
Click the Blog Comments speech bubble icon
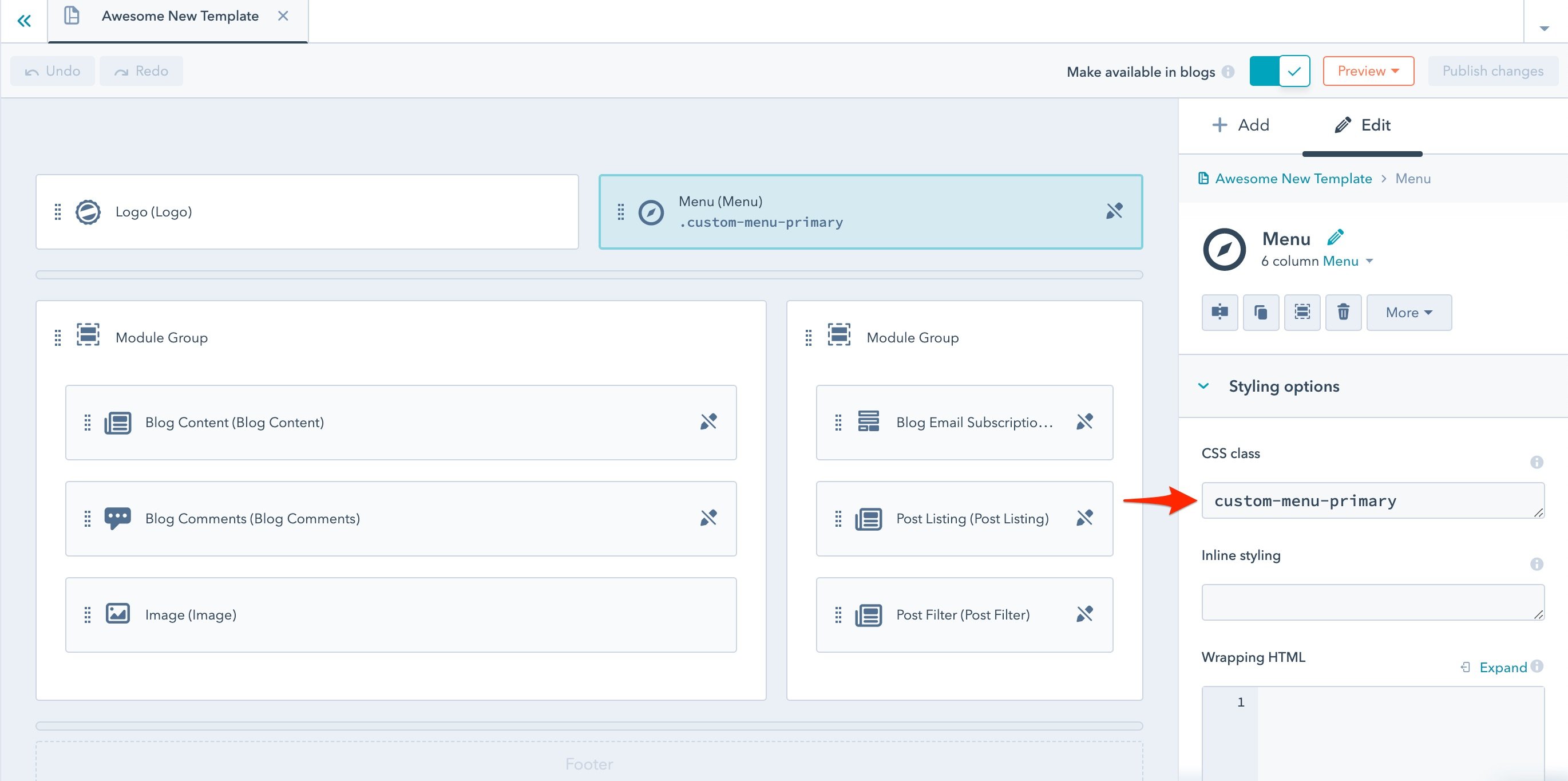[x=117, y=518]
